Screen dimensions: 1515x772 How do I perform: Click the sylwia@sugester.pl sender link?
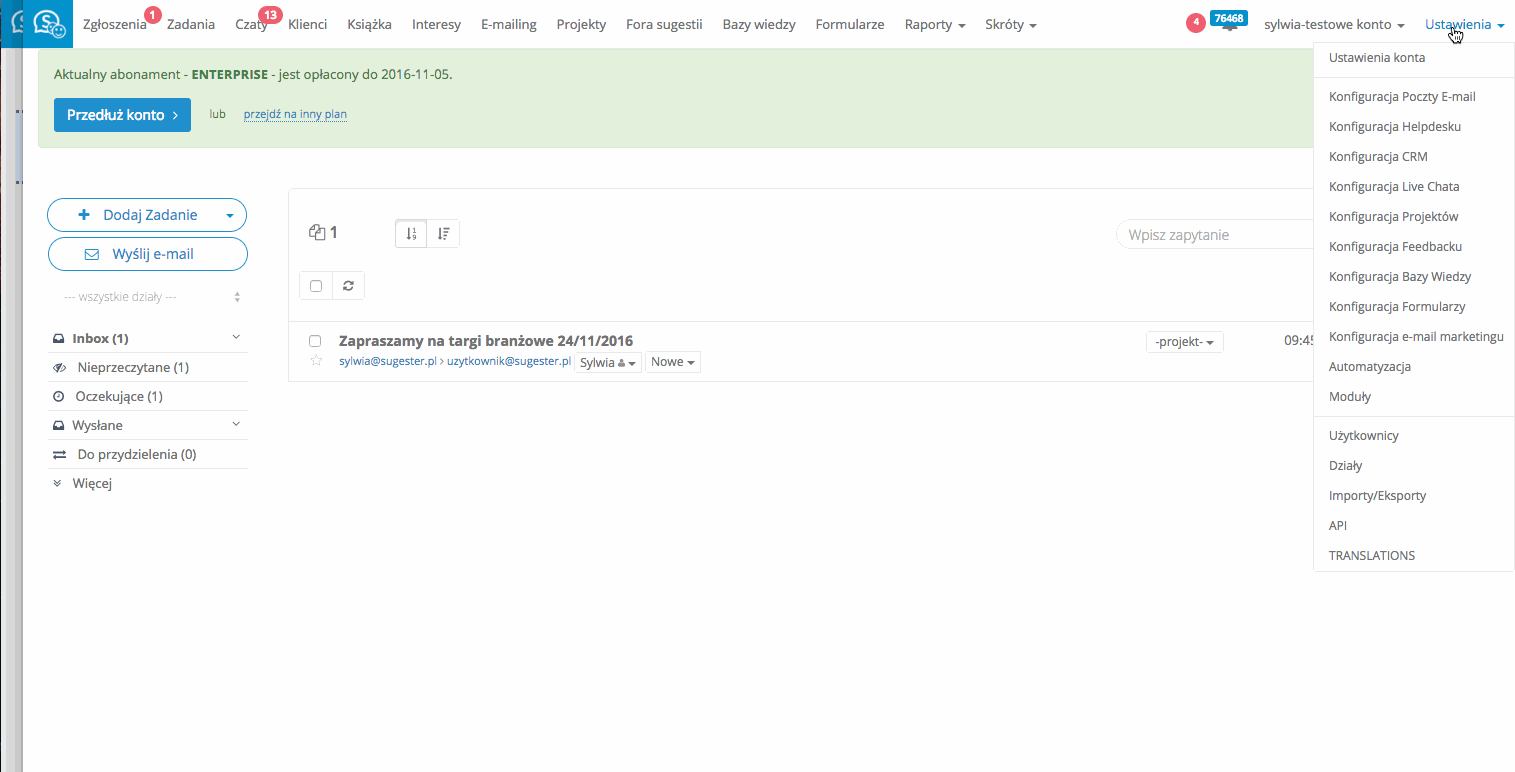388,362
